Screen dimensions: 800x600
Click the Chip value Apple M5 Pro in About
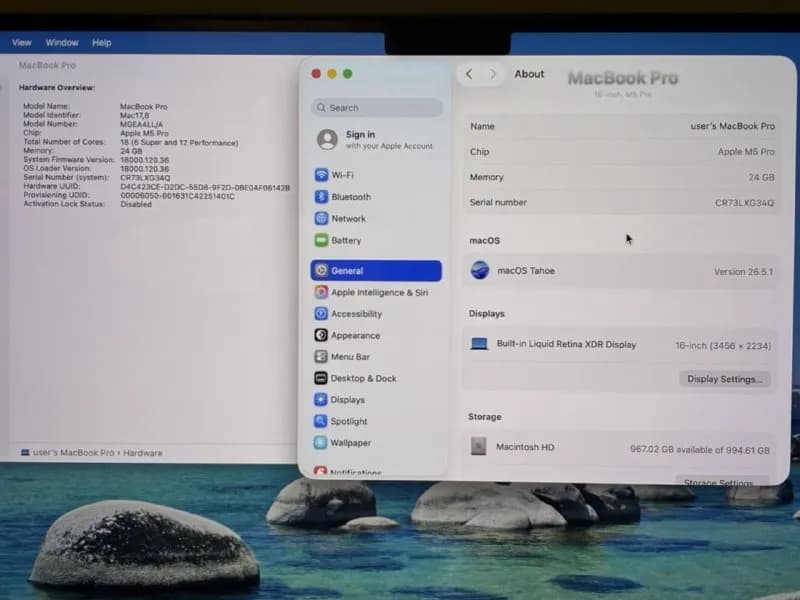[x=746, y=152]
